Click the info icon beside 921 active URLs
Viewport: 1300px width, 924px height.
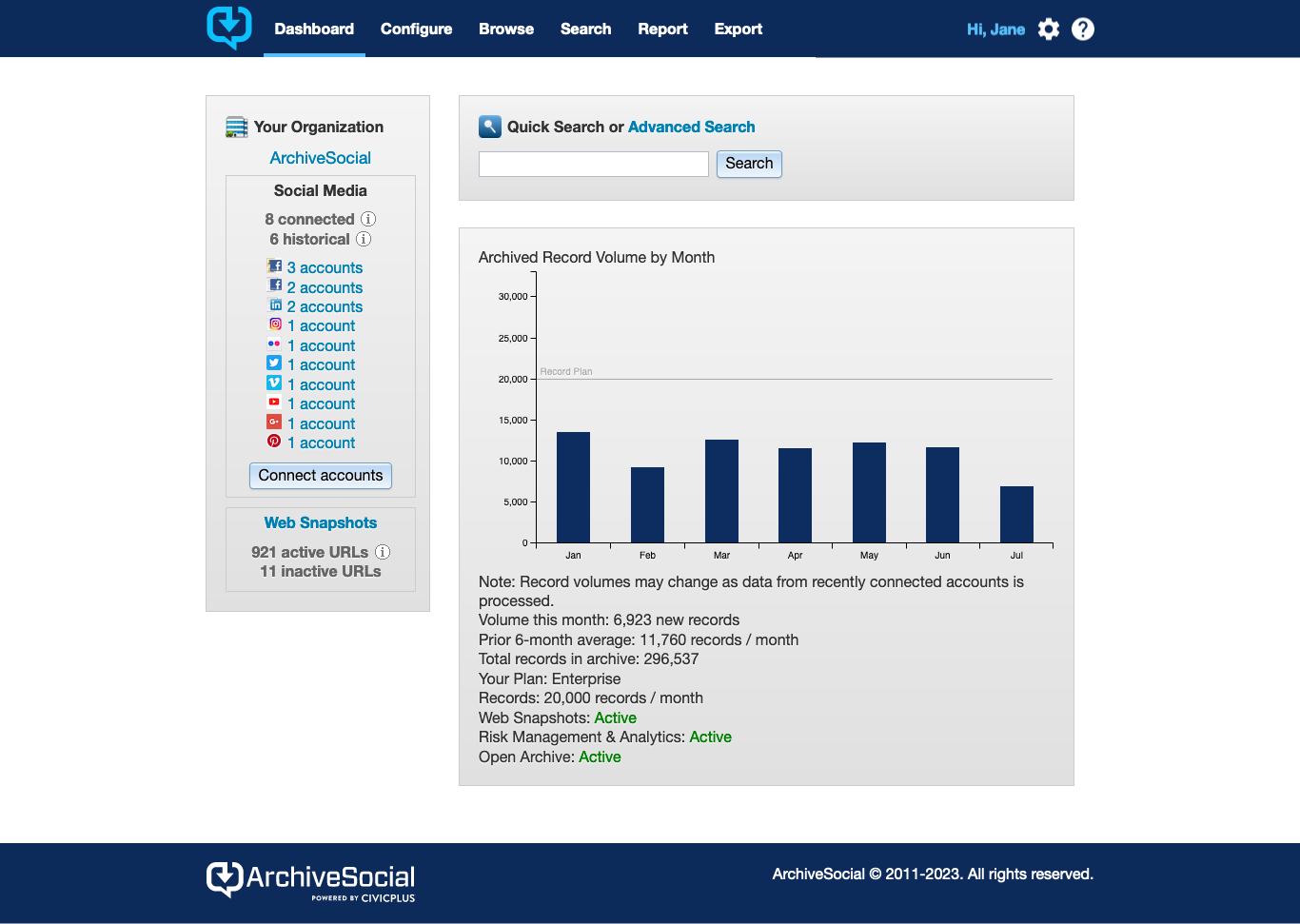pyautogui.click(x=383, y=552)
